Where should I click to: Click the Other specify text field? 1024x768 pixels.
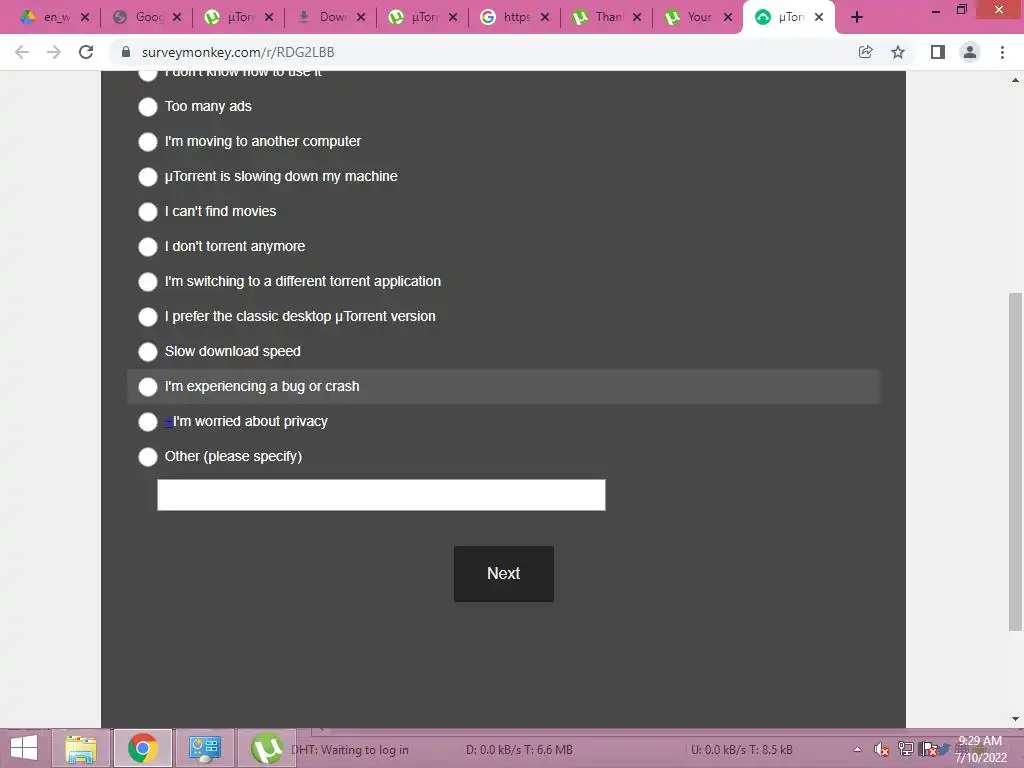pos(381,495)
